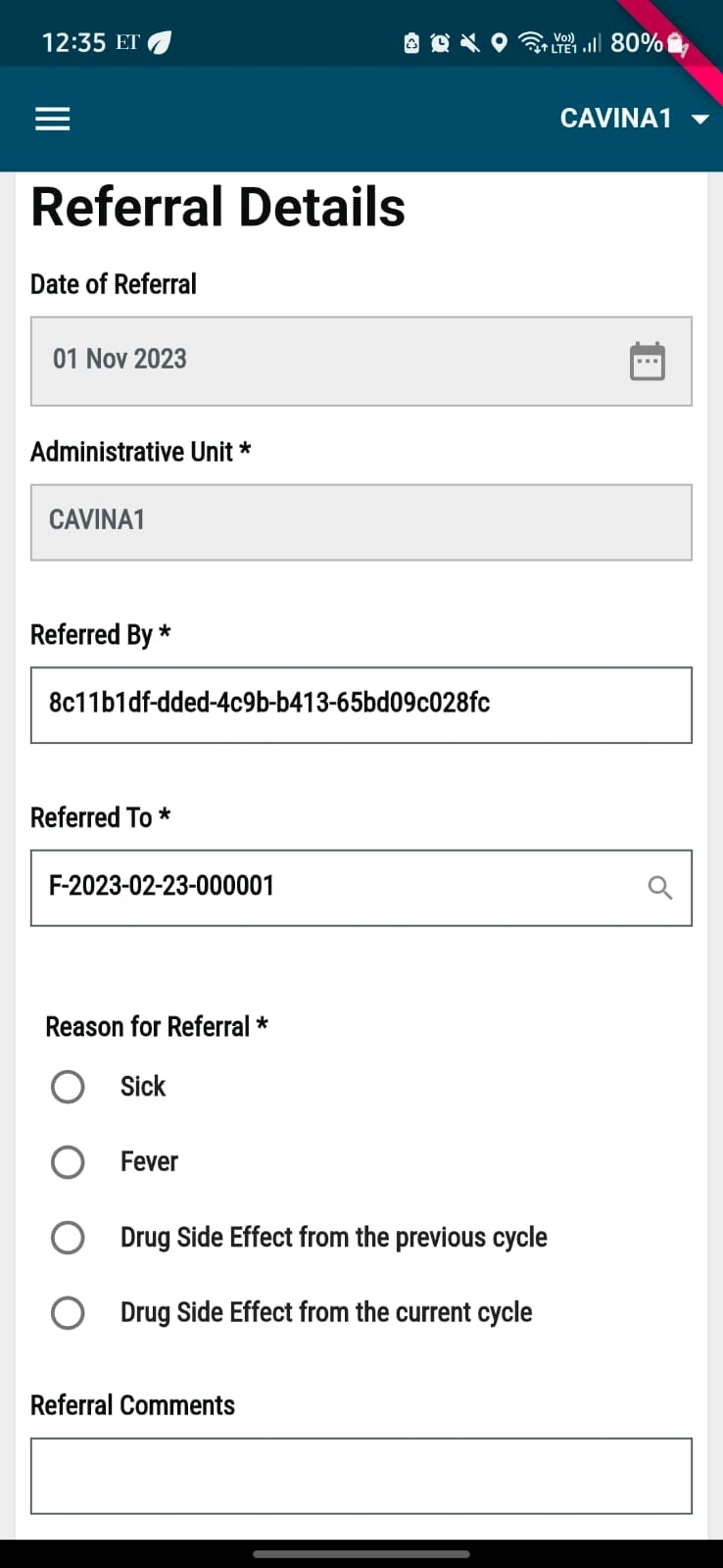This screenshot has height=1568, width=723.
Task: Expand the CAVINA1 dropdown arrow
Action: click(699, 120)
